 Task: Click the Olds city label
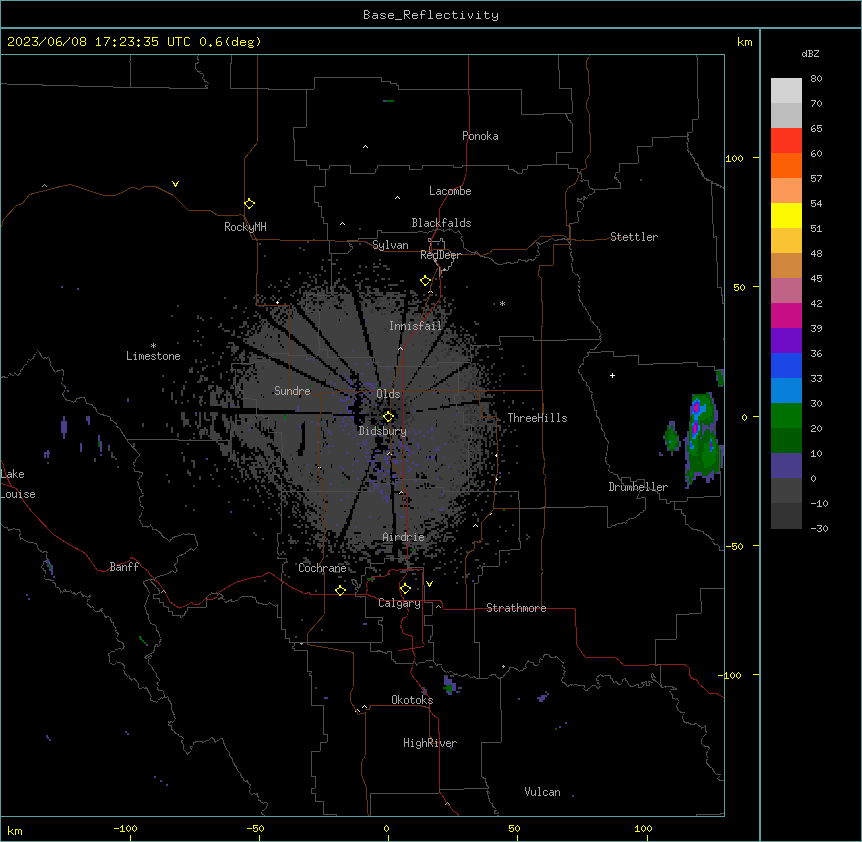388,394
